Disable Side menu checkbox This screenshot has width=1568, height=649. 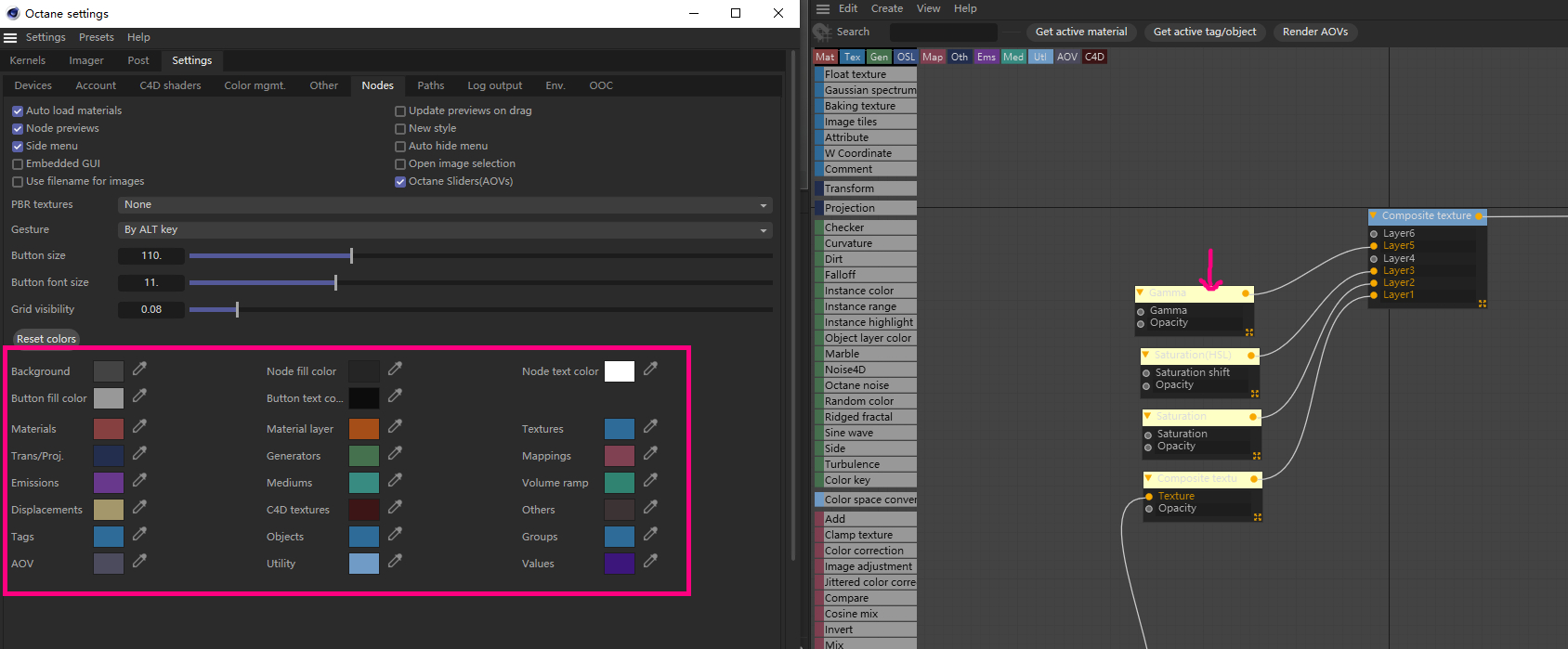pos(18,147)
